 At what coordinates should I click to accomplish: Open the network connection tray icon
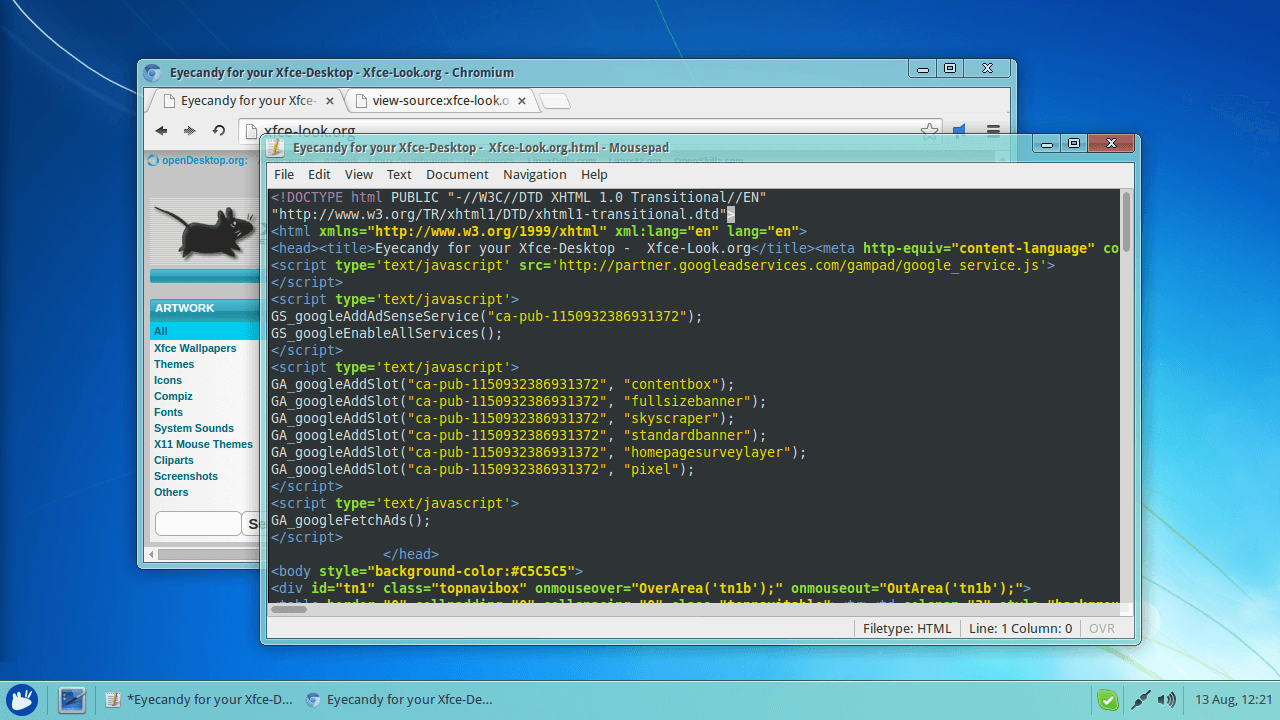(x=1139, y=700)
